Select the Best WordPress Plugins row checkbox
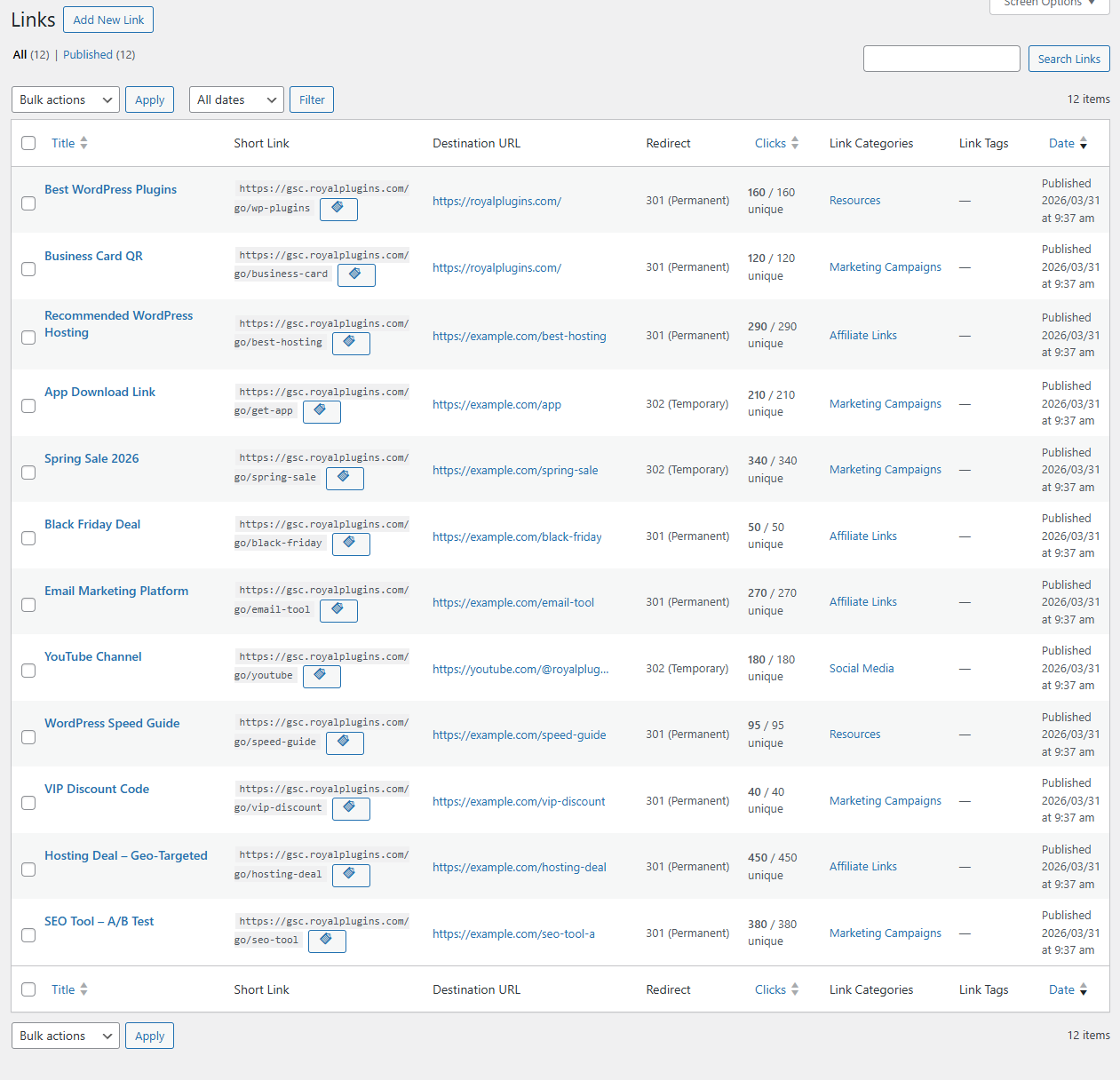Viewport: 1120px width, 1080px height. click(x=28, y=203)
